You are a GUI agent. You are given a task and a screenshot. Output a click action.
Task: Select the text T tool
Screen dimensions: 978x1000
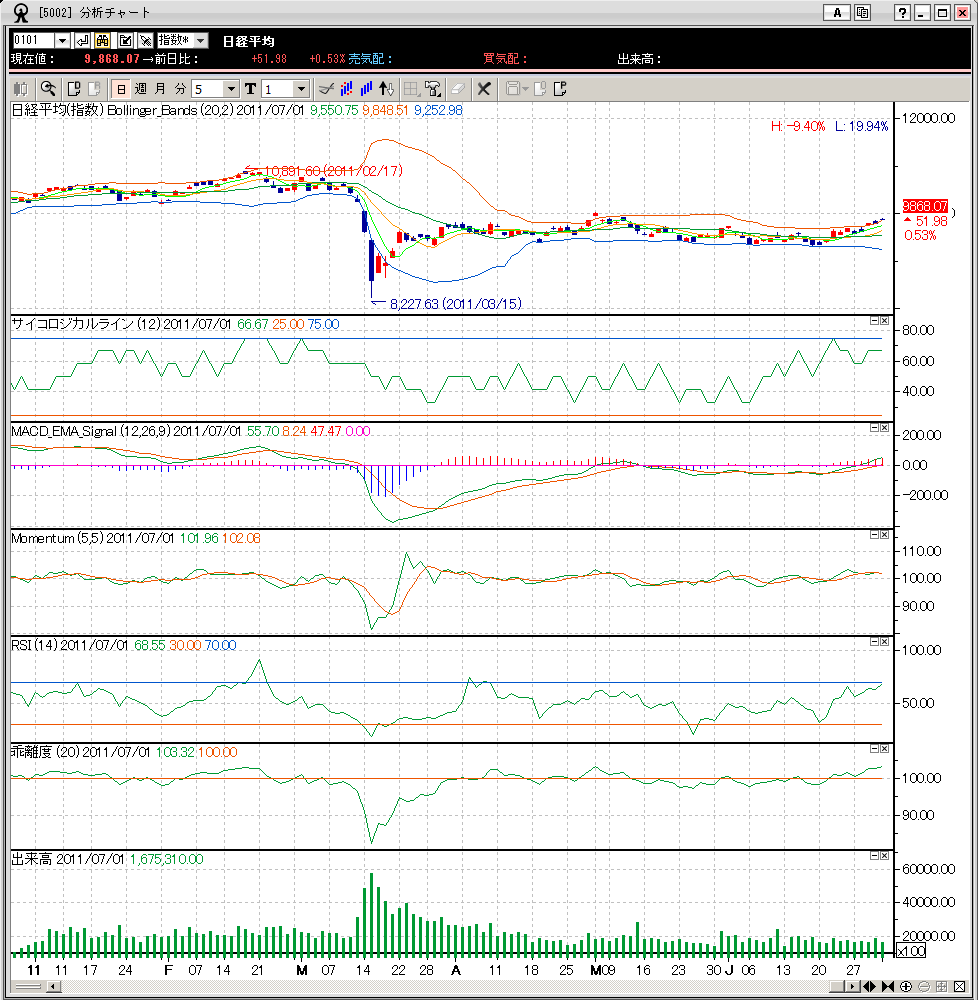coord(250,89)
